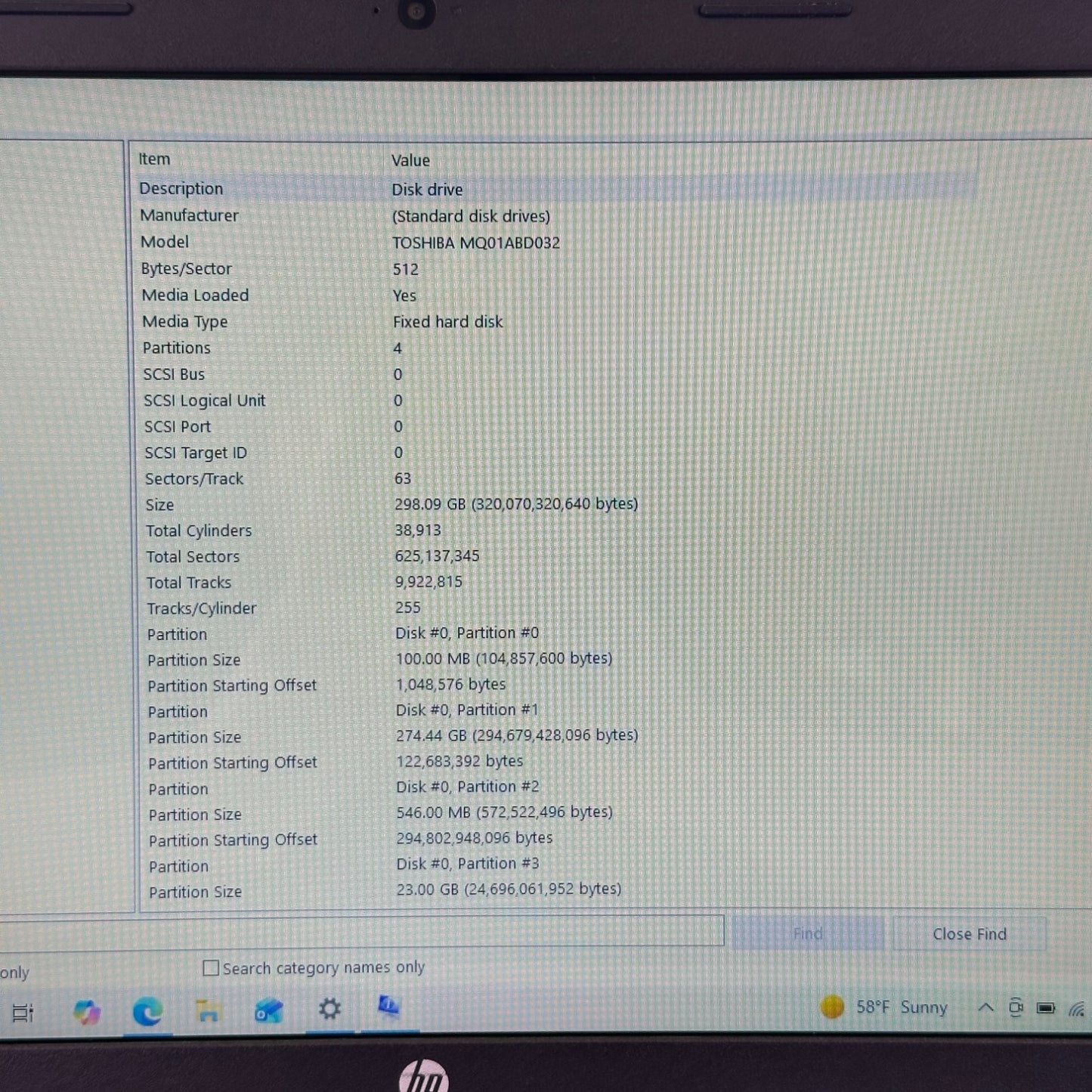This screenshot has height=1092, width=1092.
Task: Click the battery icon in system tray
Action: click(x=1046, y=1008)
